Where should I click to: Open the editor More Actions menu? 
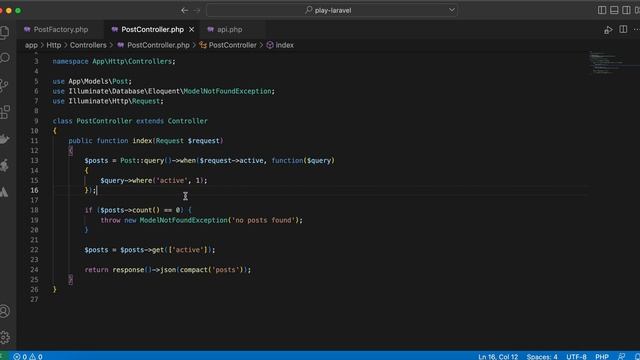[636, 29]
